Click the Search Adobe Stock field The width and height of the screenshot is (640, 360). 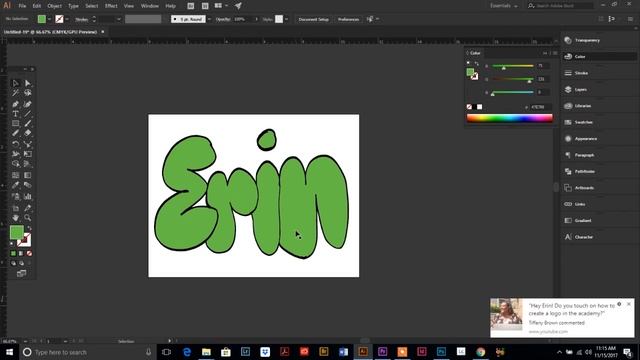point(561,6)
